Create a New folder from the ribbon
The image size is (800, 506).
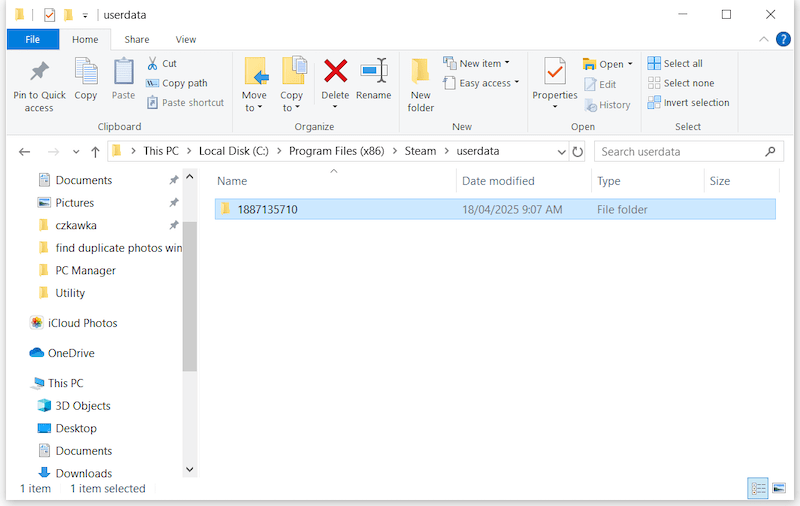pyautogui.click(x=421, y=72)
